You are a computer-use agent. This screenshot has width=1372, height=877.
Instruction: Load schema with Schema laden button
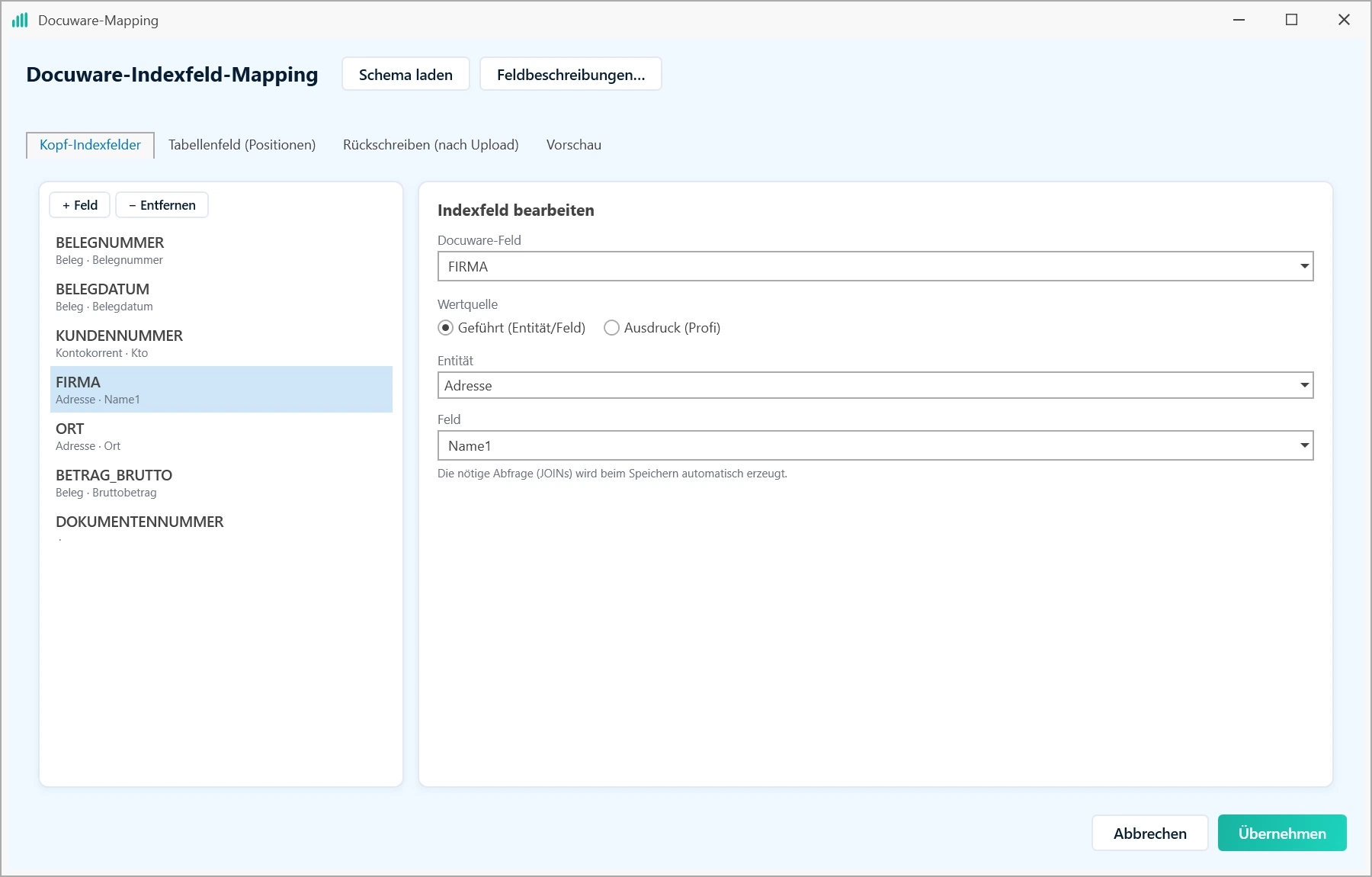click(x=406, y=74)
